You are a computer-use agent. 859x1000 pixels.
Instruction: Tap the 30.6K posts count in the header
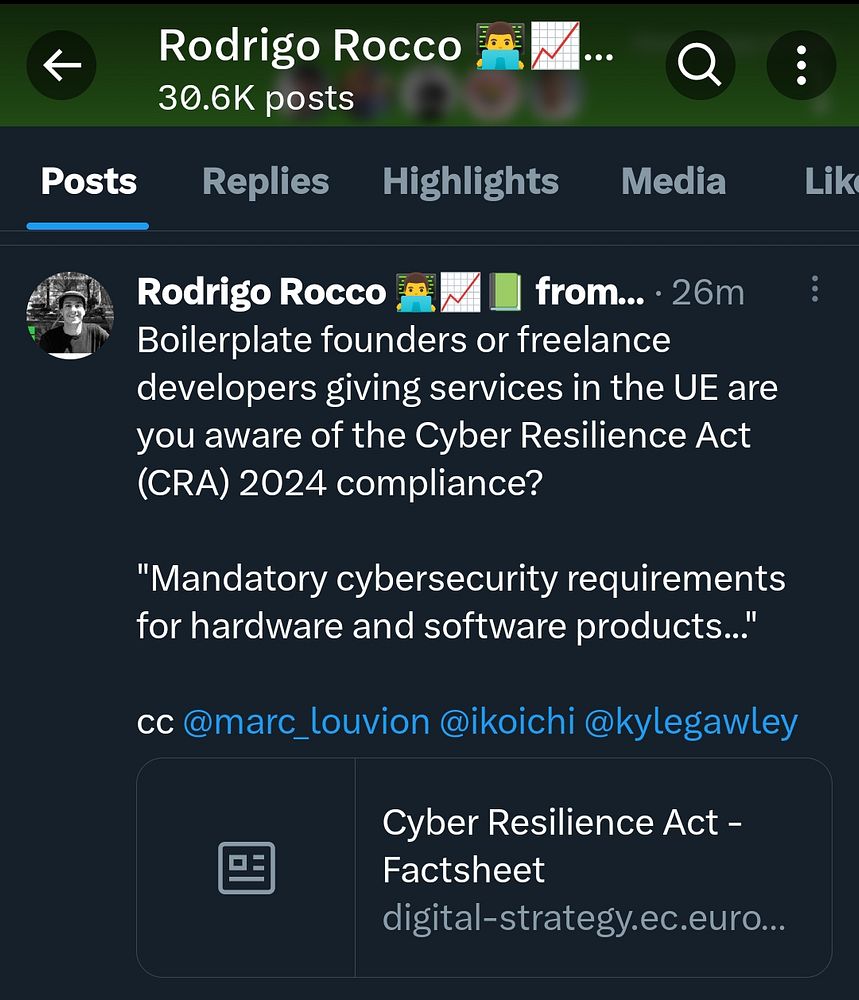[256, 98]
